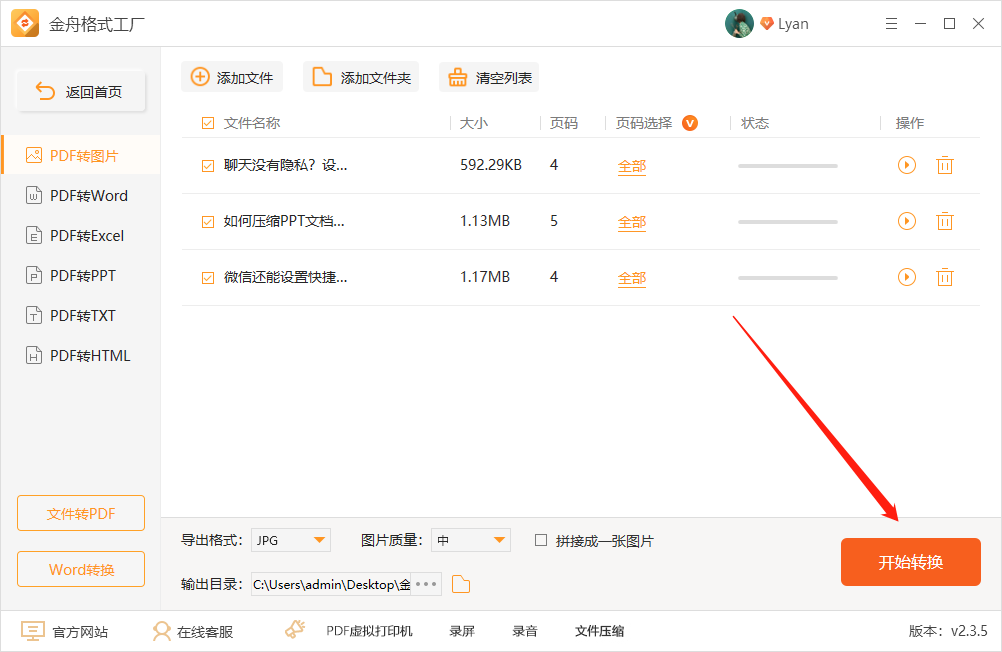The width and height of the screenshot is (1002, 652).
Task: Select the PDF转图片 sidebar item
Action: click(x=82, y=155)
